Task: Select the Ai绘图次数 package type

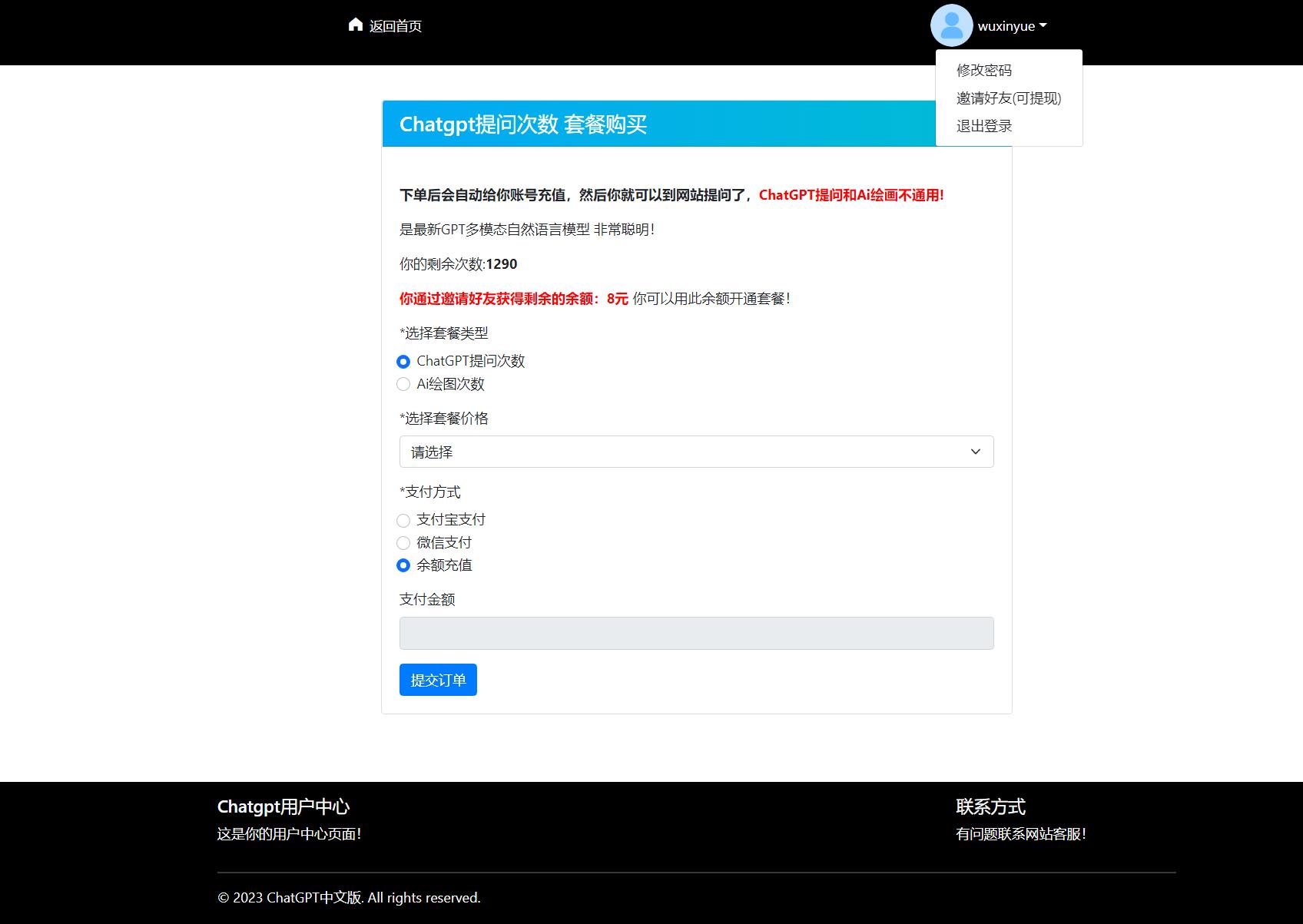Action: tap(403, 384)
